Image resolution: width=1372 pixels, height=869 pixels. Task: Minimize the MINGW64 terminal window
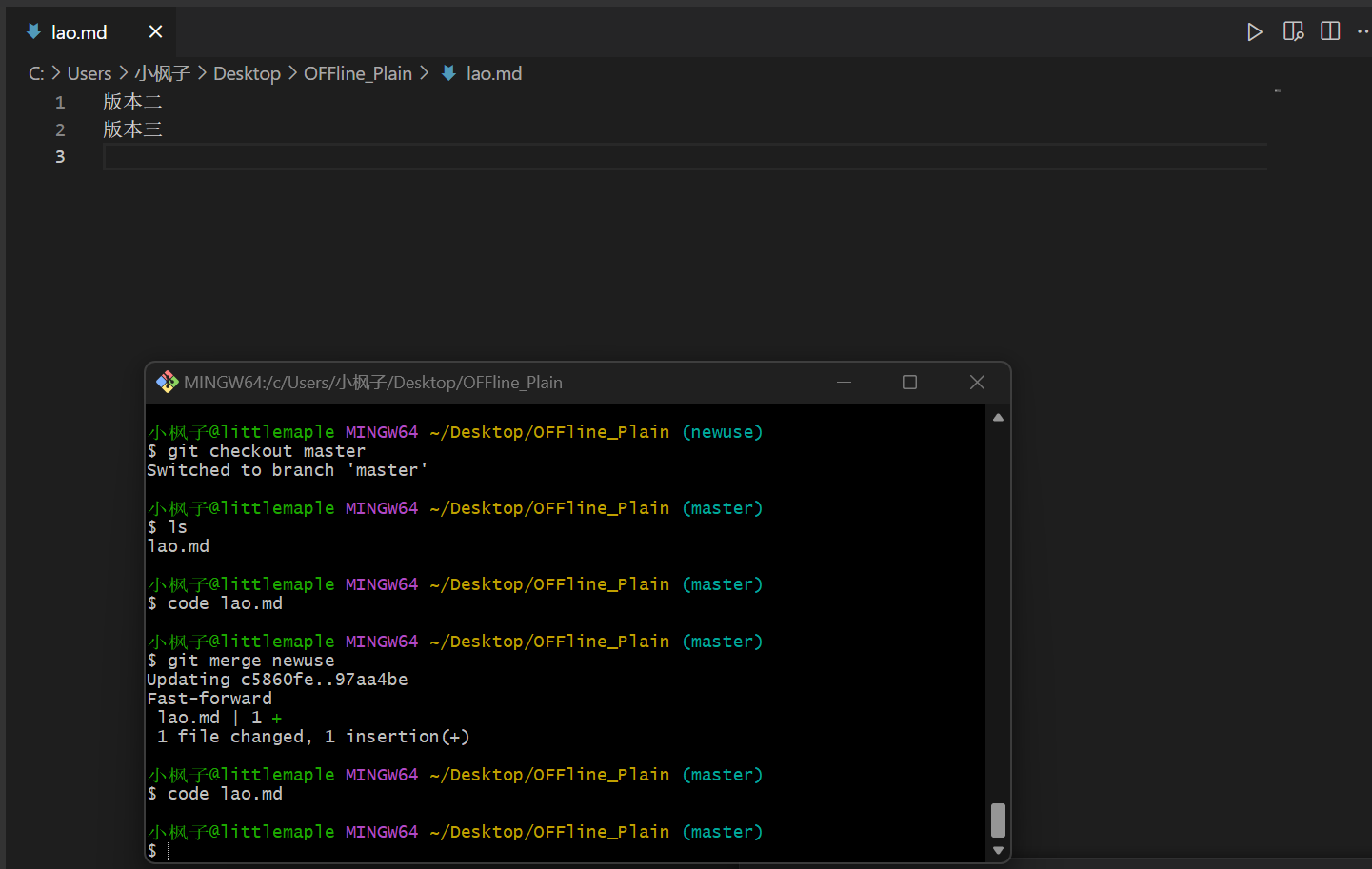(844, 383)
